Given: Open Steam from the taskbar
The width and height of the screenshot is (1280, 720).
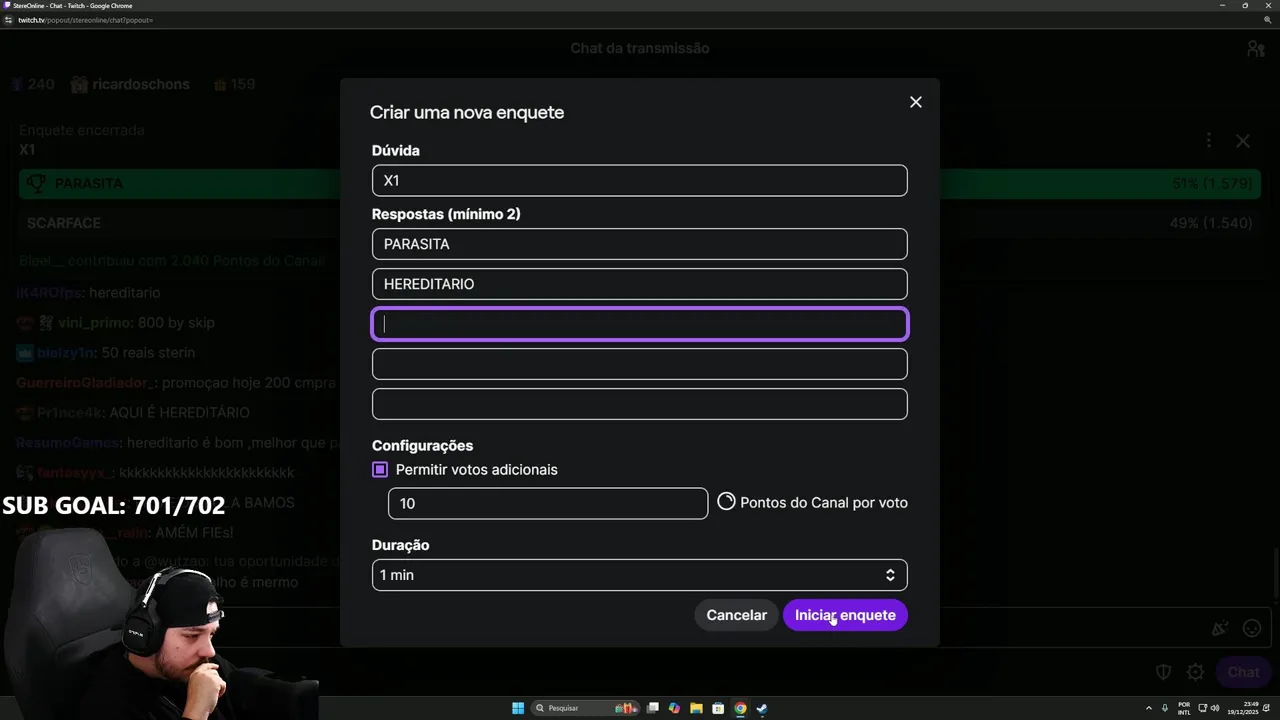Looking at the screenshot, I should pos(761,708).
